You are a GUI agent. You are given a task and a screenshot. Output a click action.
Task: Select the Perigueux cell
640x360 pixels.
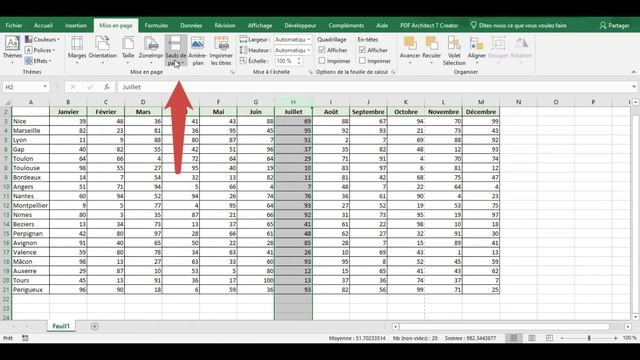click(x=31, y=290)
